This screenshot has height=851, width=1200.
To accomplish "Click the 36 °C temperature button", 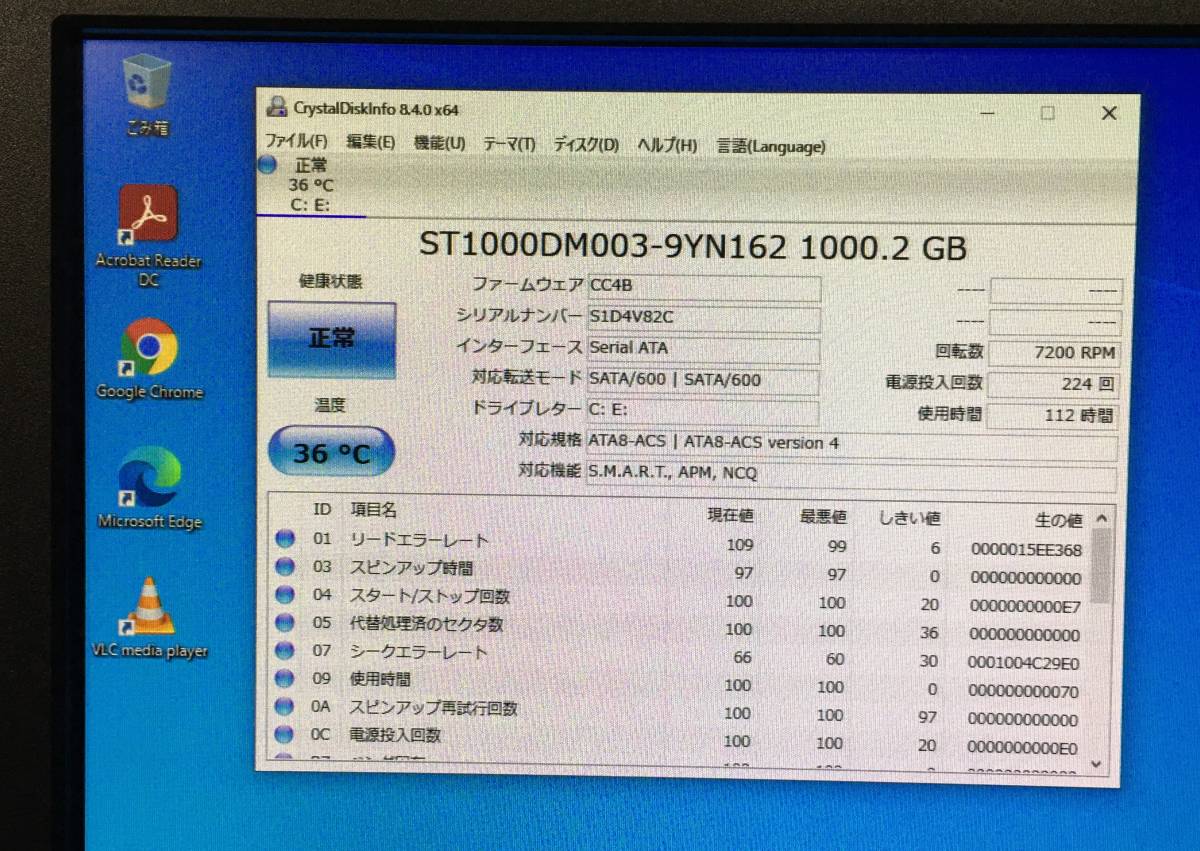I will tap(331, 453).
